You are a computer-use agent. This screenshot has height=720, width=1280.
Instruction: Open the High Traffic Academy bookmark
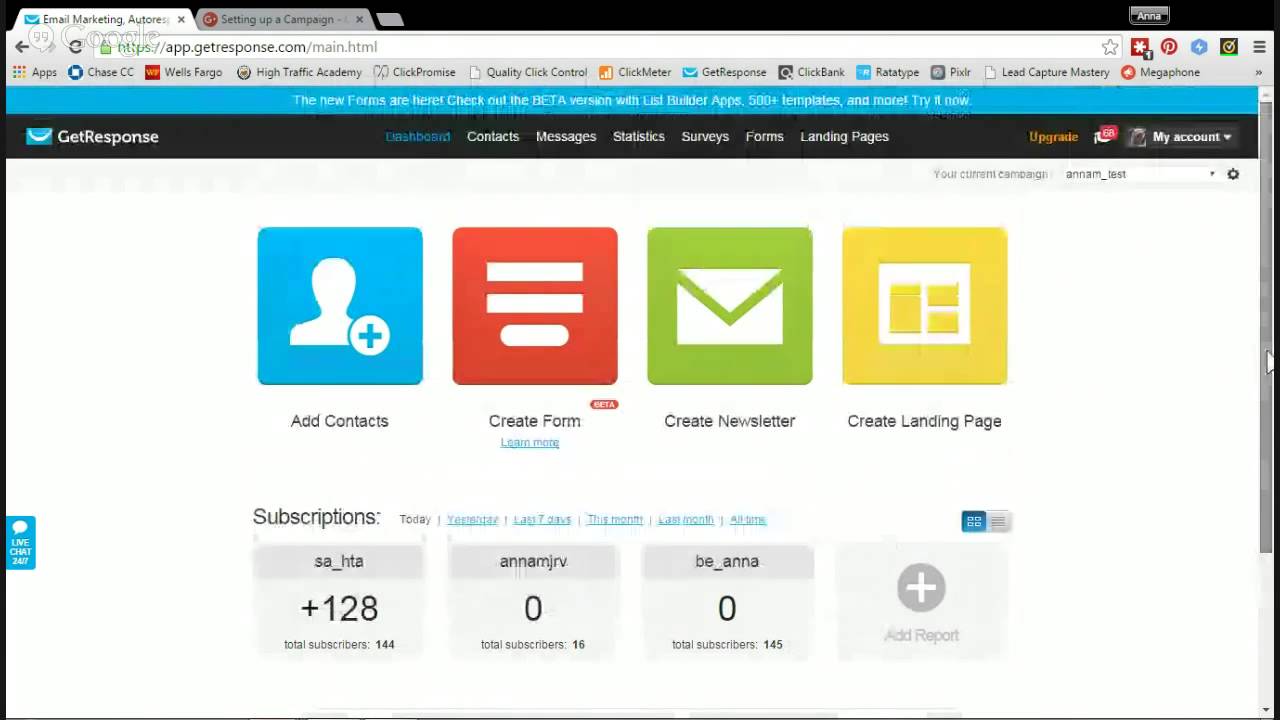coord(299,72)
